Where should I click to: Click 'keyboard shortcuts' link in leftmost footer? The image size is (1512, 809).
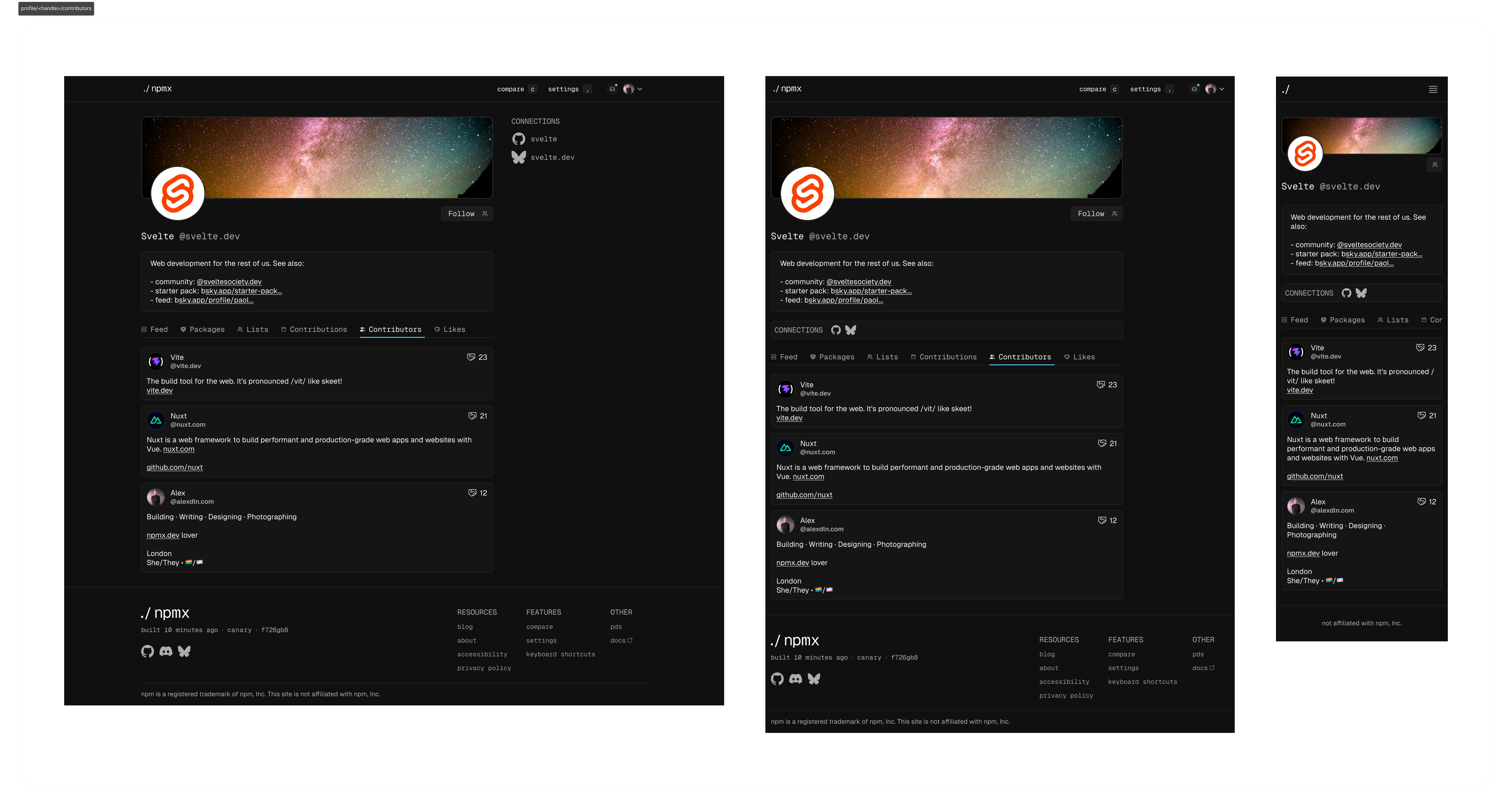tap(560, 654)
